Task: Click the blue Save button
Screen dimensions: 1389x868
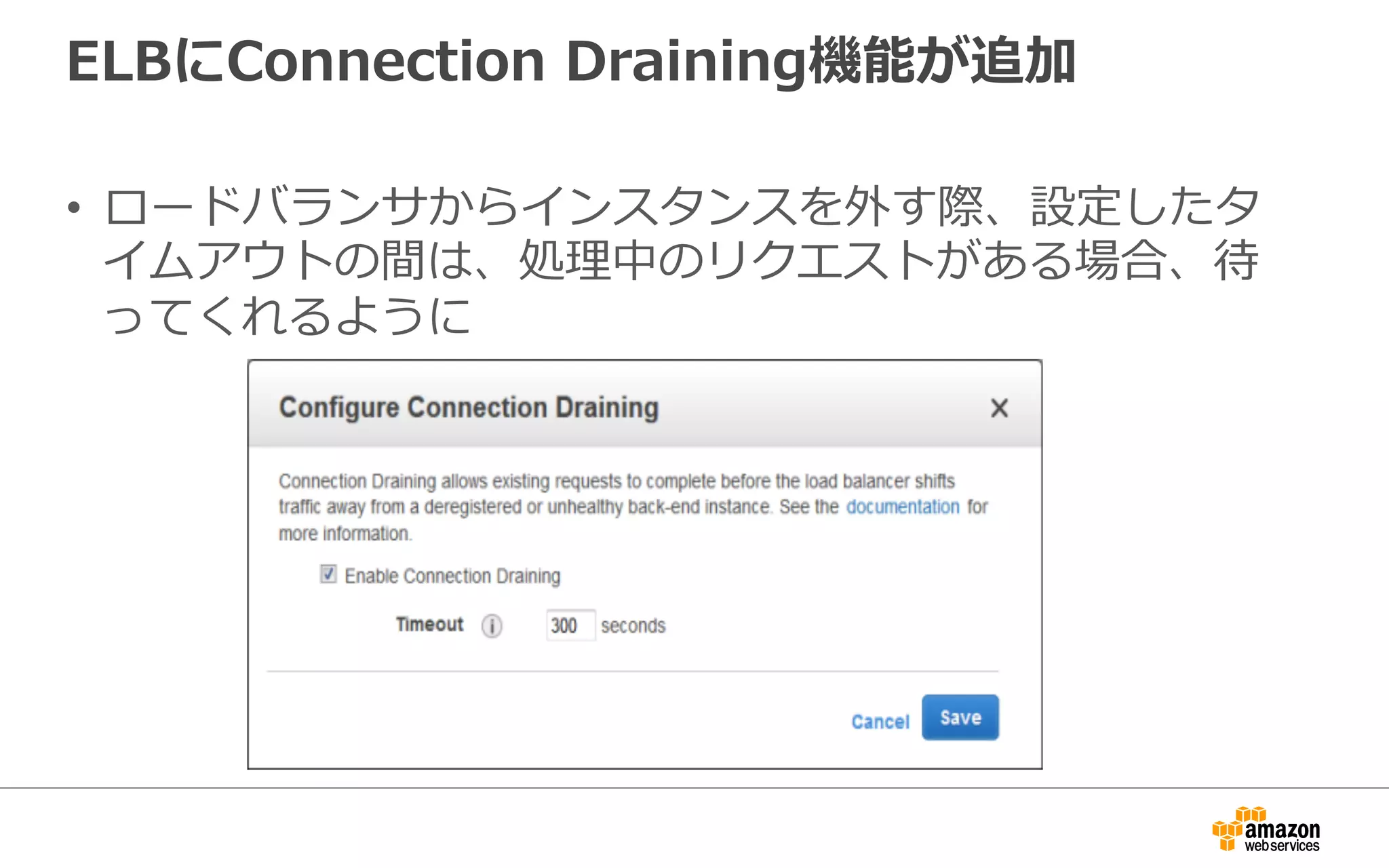Action: pos(960,717)
